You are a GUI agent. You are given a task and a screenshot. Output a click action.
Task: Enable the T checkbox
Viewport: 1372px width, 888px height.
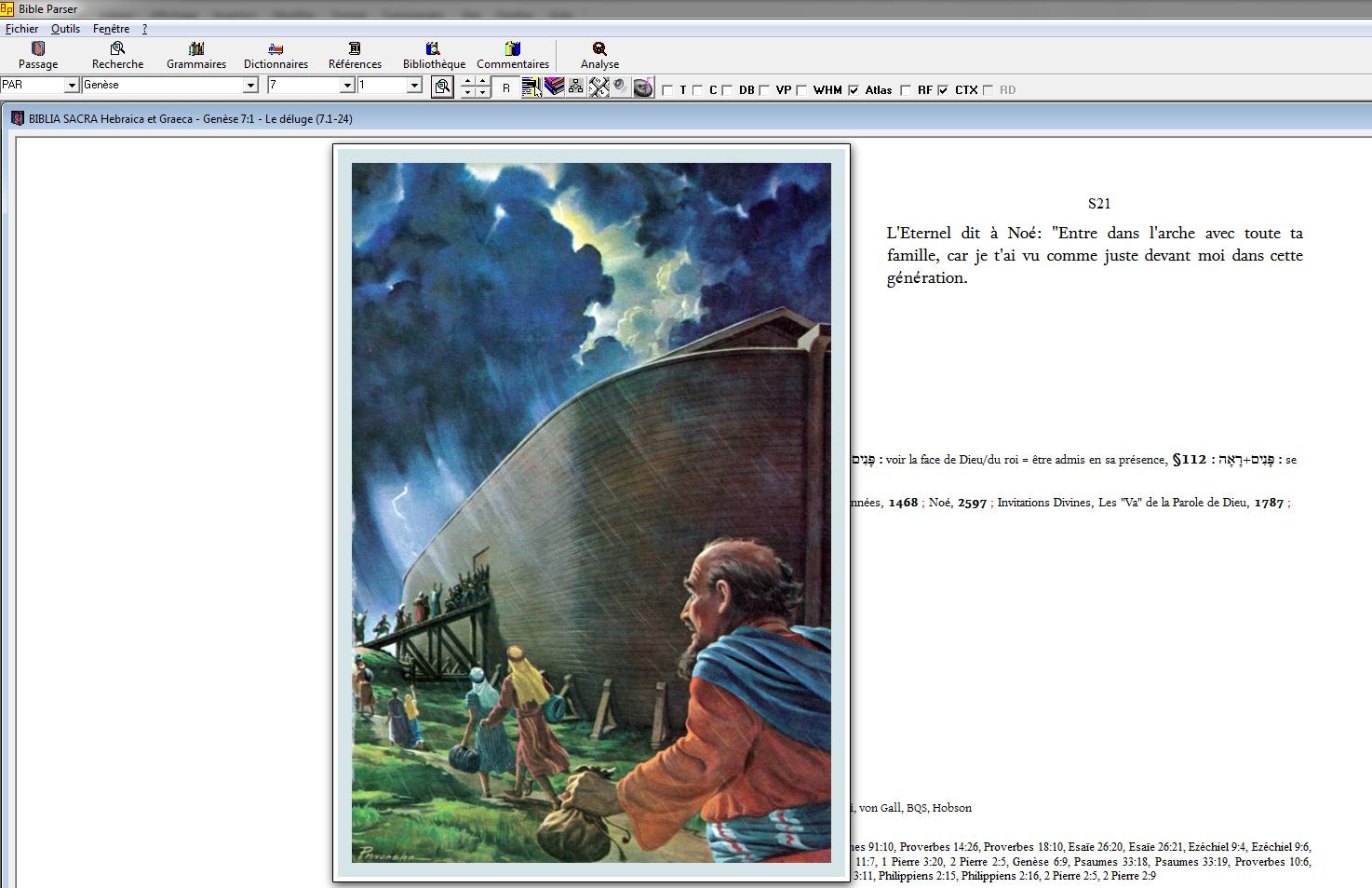coord(667,90)
